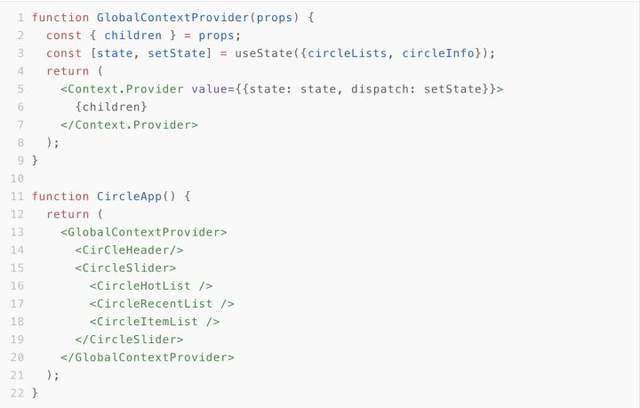Click the opening GlobalContextProvider JSX tag
The image size is (640, 408).
point(144,232)
